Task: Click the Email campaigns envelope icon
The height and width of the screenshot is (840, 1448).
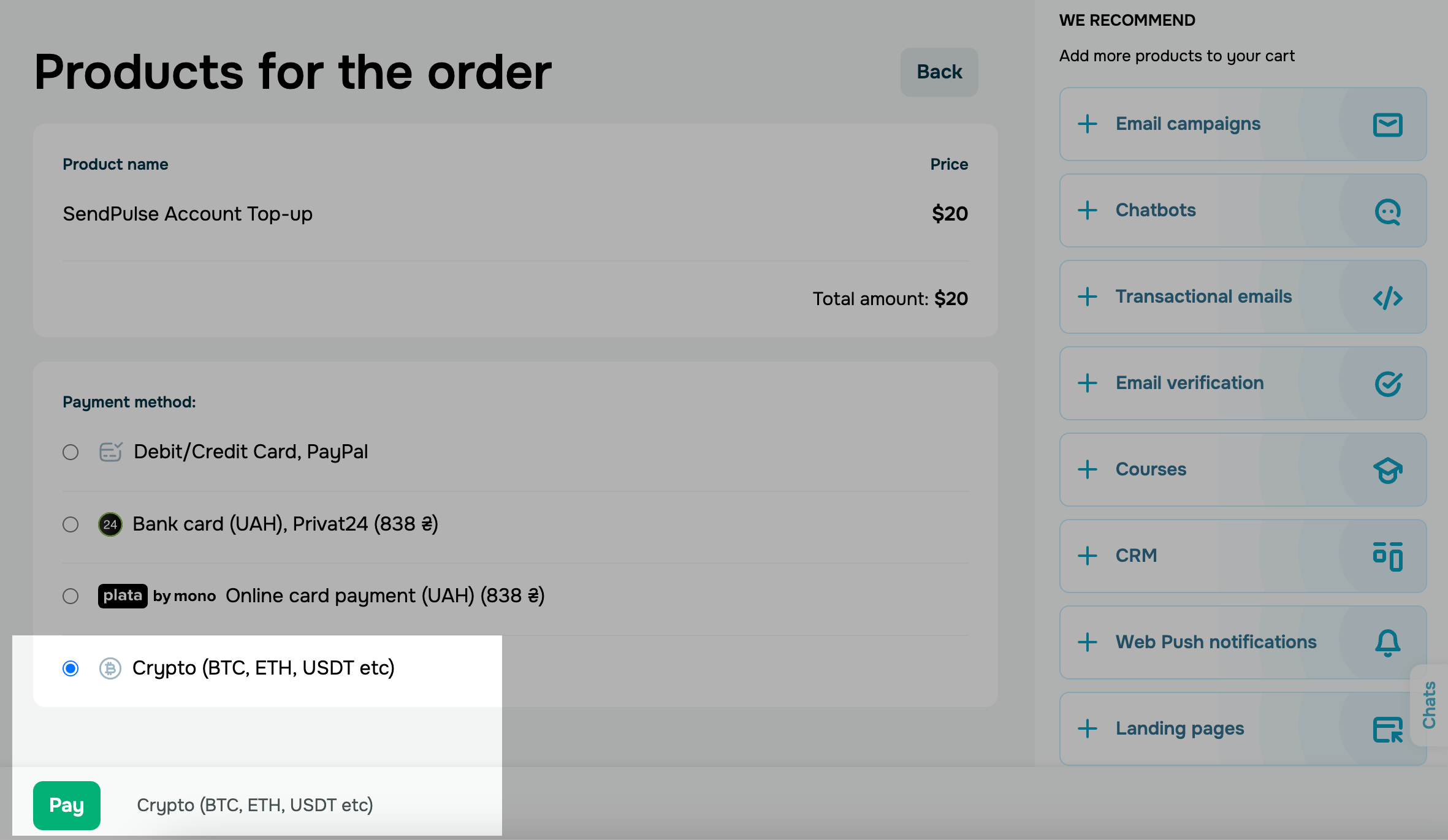Action: pyautogui.click(x=1387, y=125)
